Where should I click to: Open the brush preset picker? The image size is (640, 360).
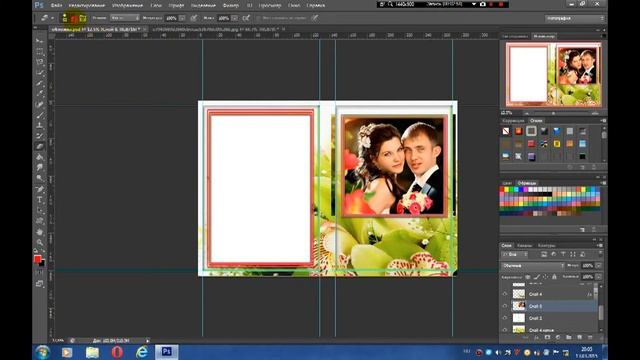click(x=69, y=18)
